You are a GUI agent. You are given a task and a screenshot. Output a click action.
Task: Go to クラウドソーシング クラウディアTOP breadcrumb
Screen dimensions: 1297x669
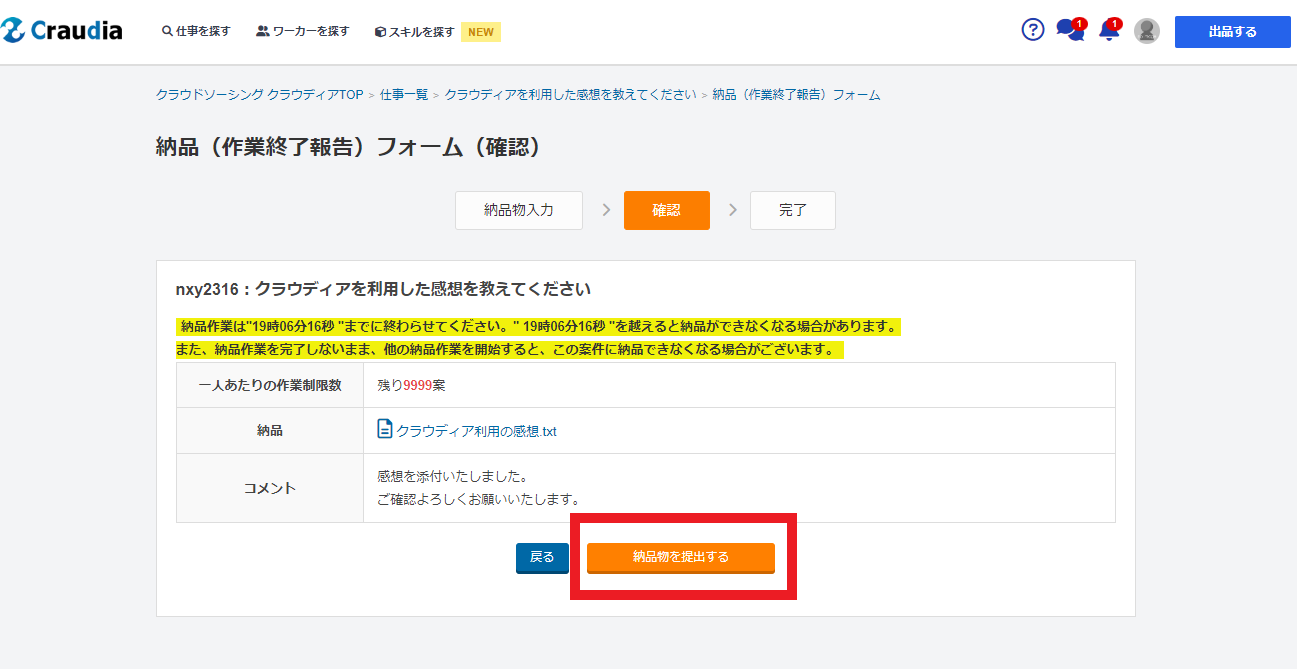(259, 95)
